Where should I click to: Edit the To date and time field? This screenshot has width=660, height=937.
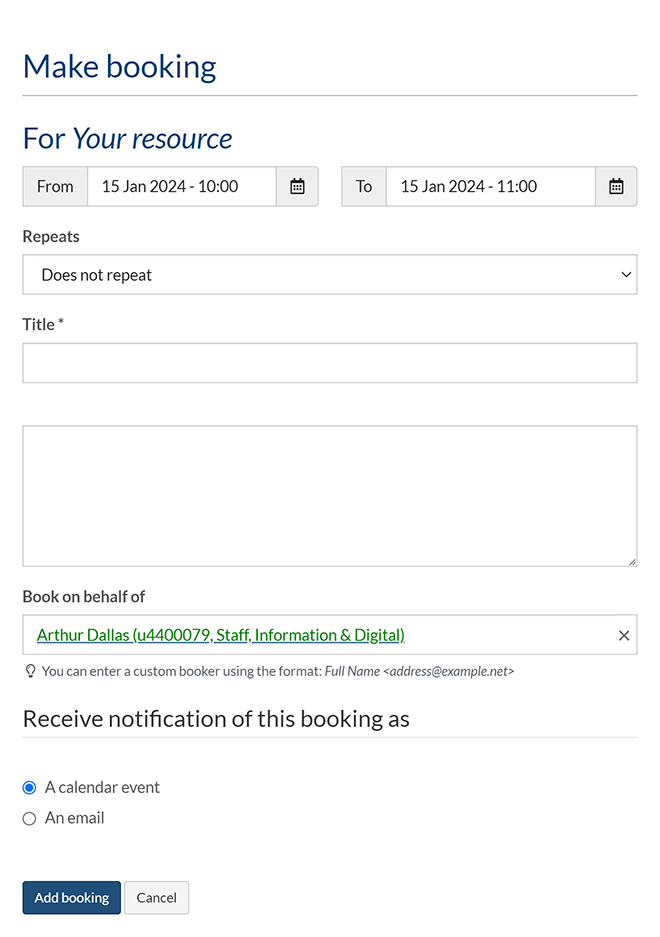(x=490, y=186)
